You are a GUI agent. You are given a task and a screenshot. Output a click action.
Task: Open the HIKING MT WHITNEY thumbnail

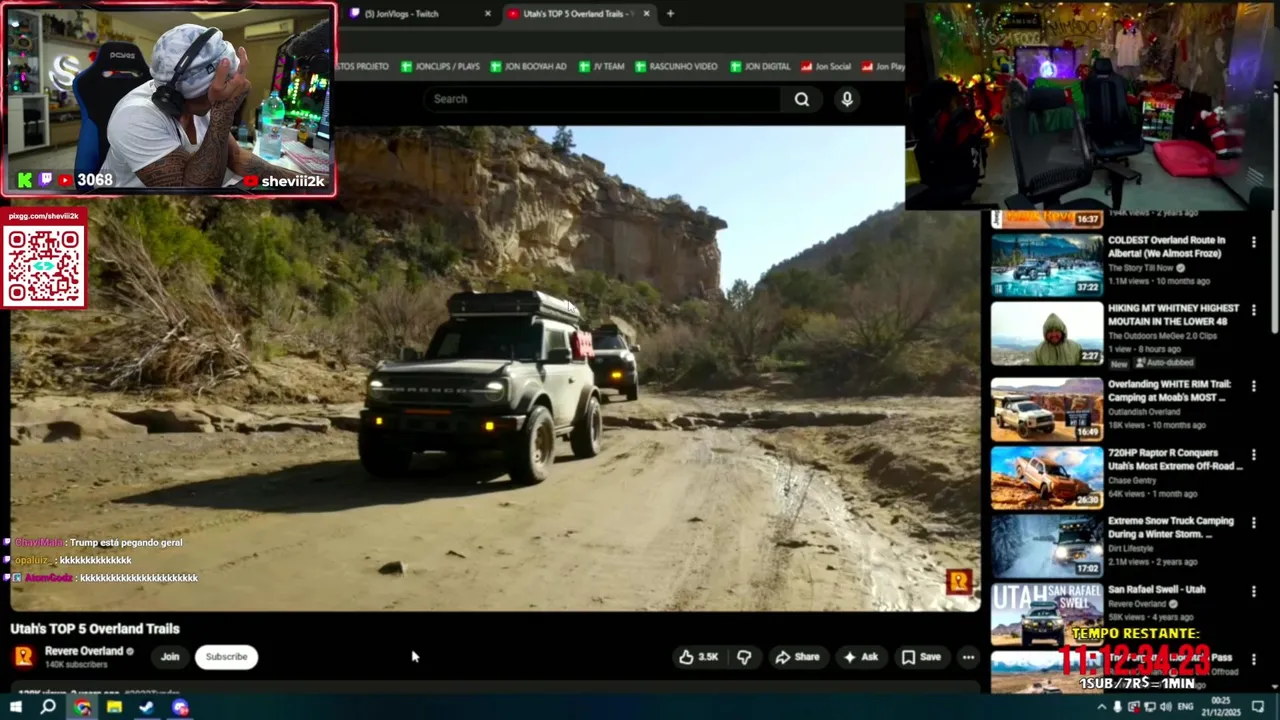(x=1047, y=334)
